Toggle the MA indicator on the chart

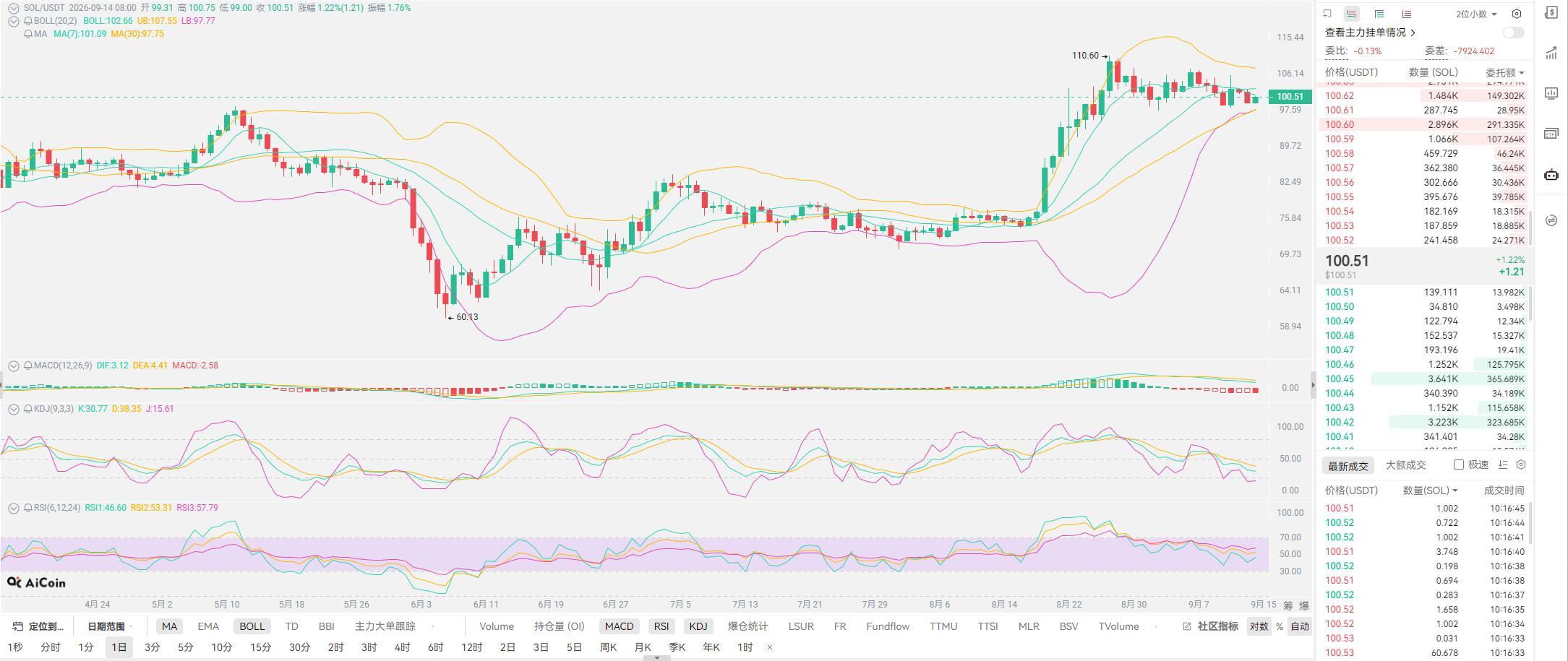coord(169,626)
